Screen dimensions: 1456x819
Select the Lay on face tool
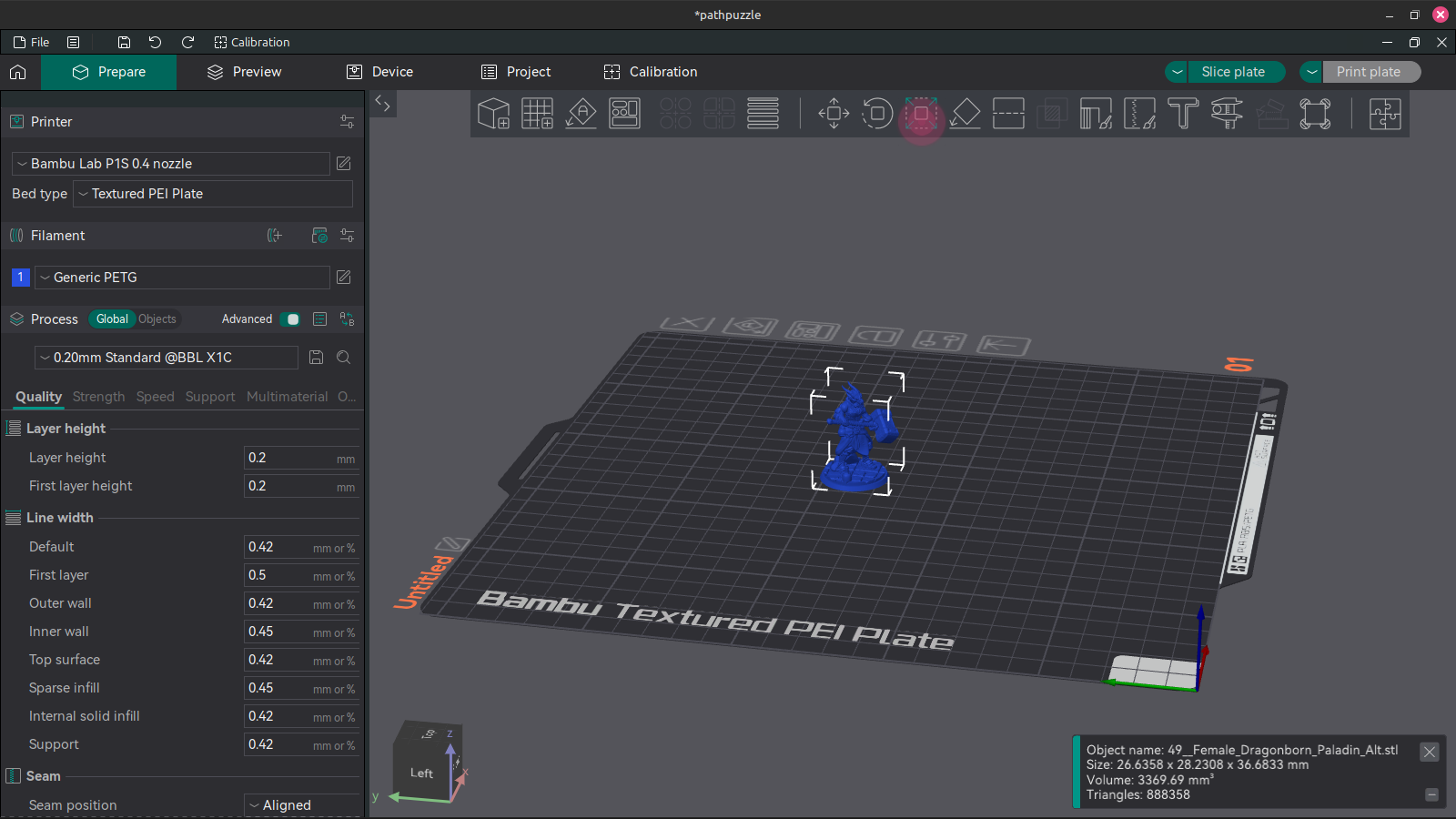point(965,114)
